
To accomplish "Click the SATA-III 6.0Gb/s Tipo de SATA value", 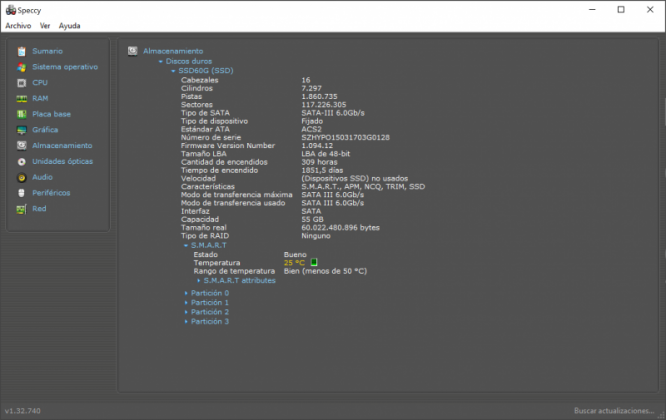I will pos(333,113).
